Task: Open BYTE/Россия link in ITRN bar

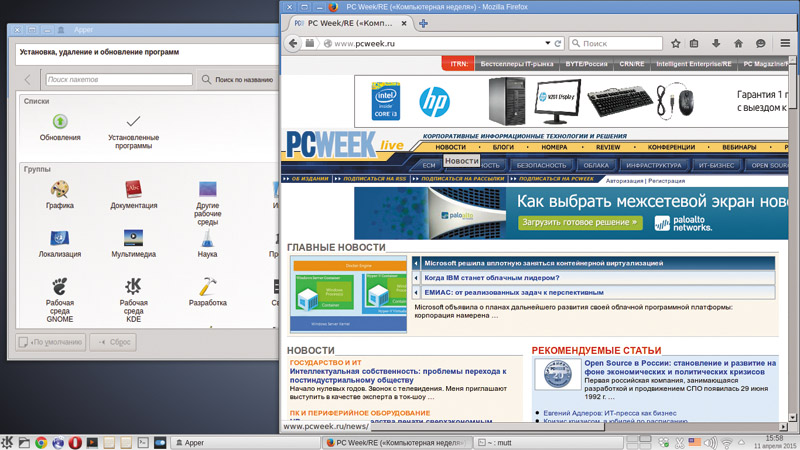Action: click(586, 64)
